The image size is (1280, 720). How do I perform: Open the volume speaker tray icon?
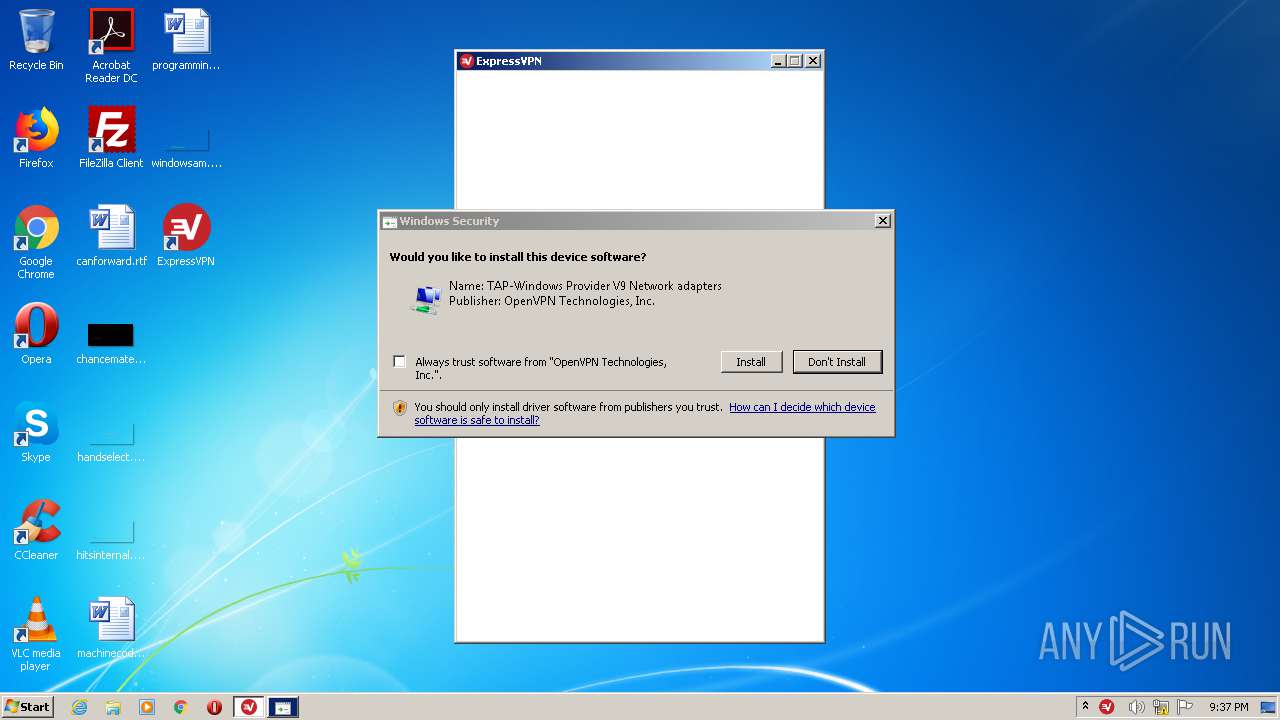coord(1136,707)
